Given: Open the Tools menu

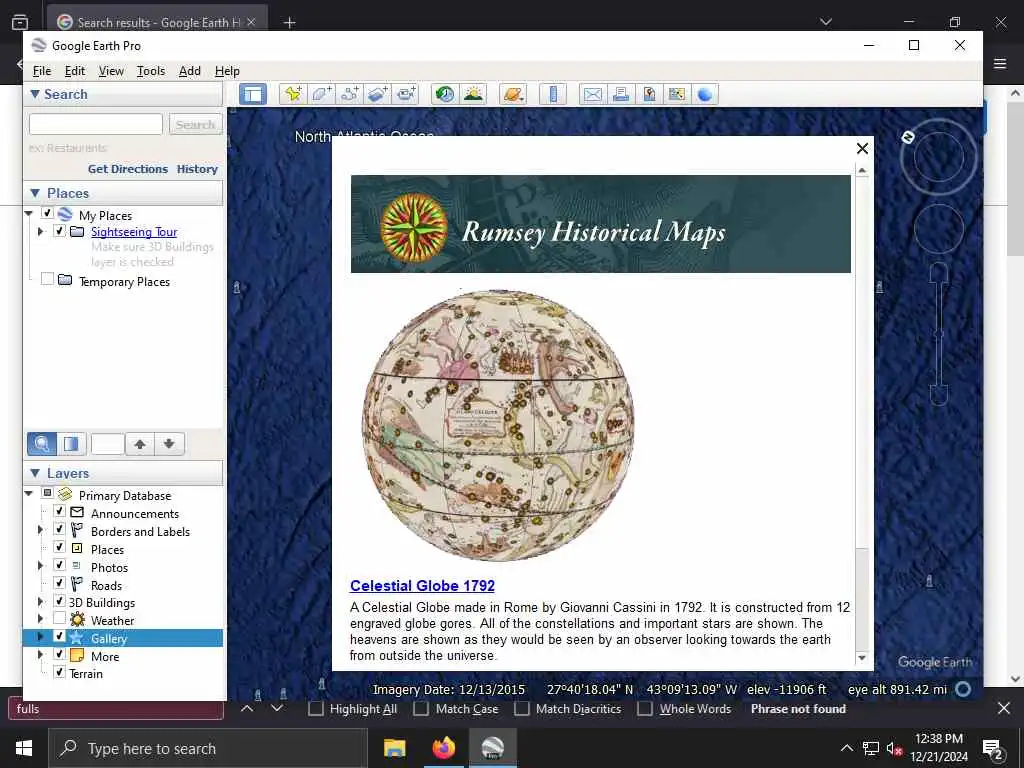Looking at the screenshot, I should [x=151, y=71].
